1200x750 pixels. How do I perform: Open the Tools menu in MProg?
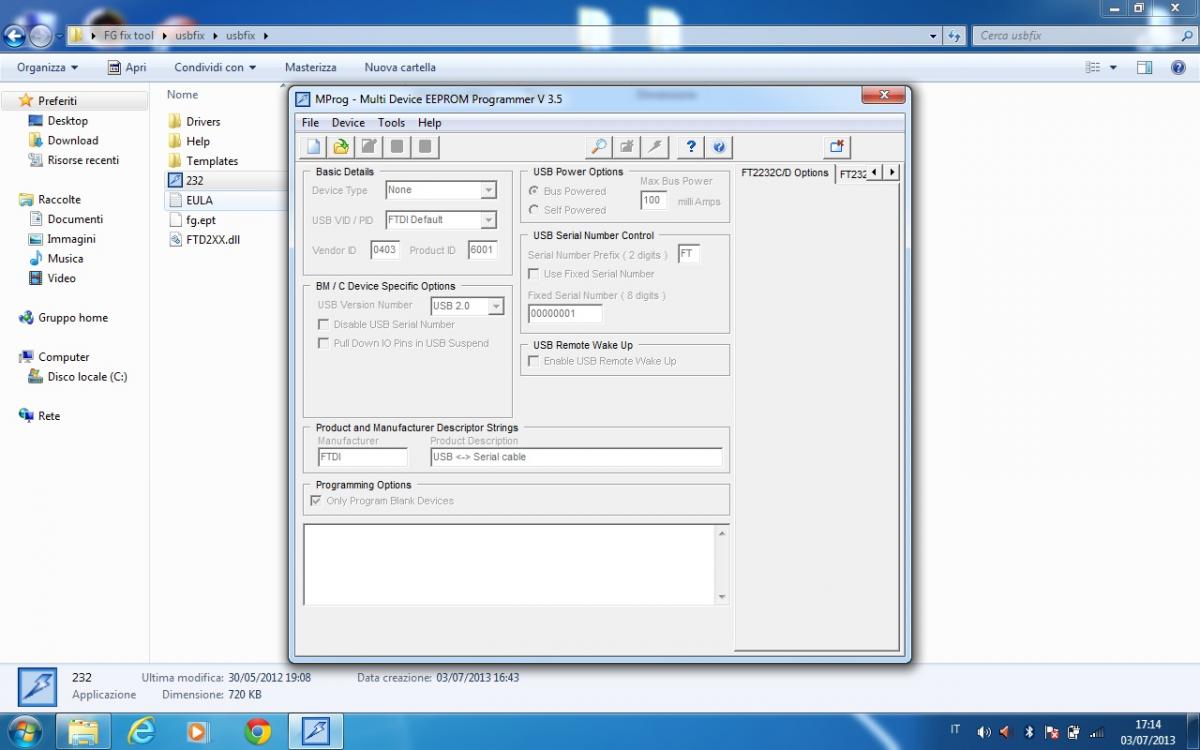pyautogui.click(x=391, y=123)
